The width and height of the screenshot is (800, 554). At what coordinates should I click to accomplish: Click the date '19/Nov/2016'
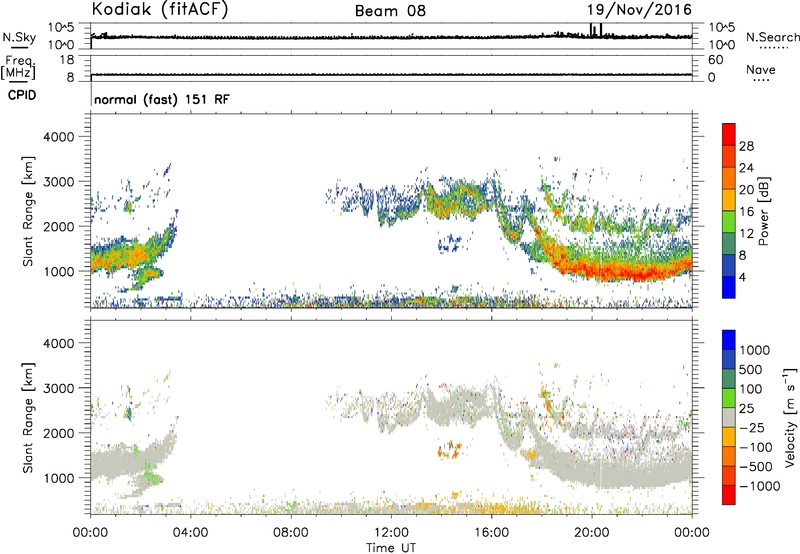tap(639, 10)
